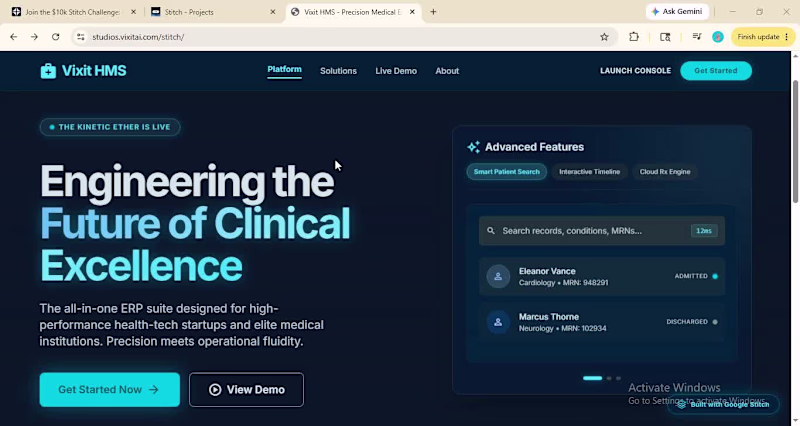Image resolution: width=800 pixels, height=426 pixels.
Task: Open Chrome profile avatar
Action: point(718,37)
